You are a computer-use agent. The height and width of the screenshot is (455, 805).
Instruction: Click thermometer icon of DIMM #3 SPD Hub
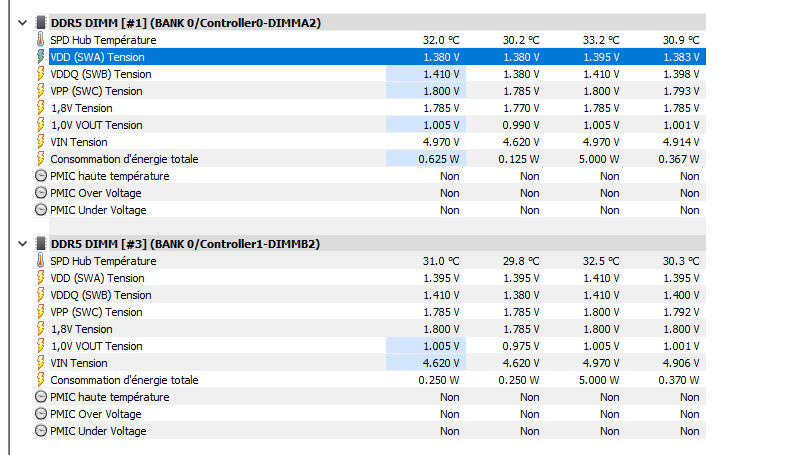(x=41, y=260)
